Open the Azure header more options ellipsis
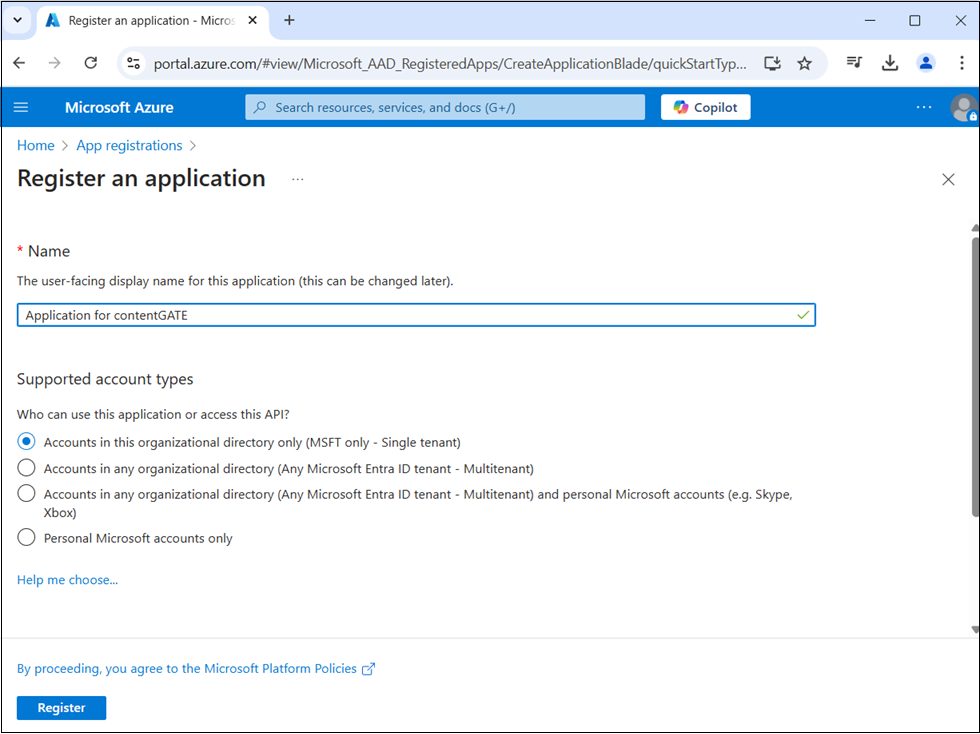This screenshot has width=980, height=734. tap(924, 107)
